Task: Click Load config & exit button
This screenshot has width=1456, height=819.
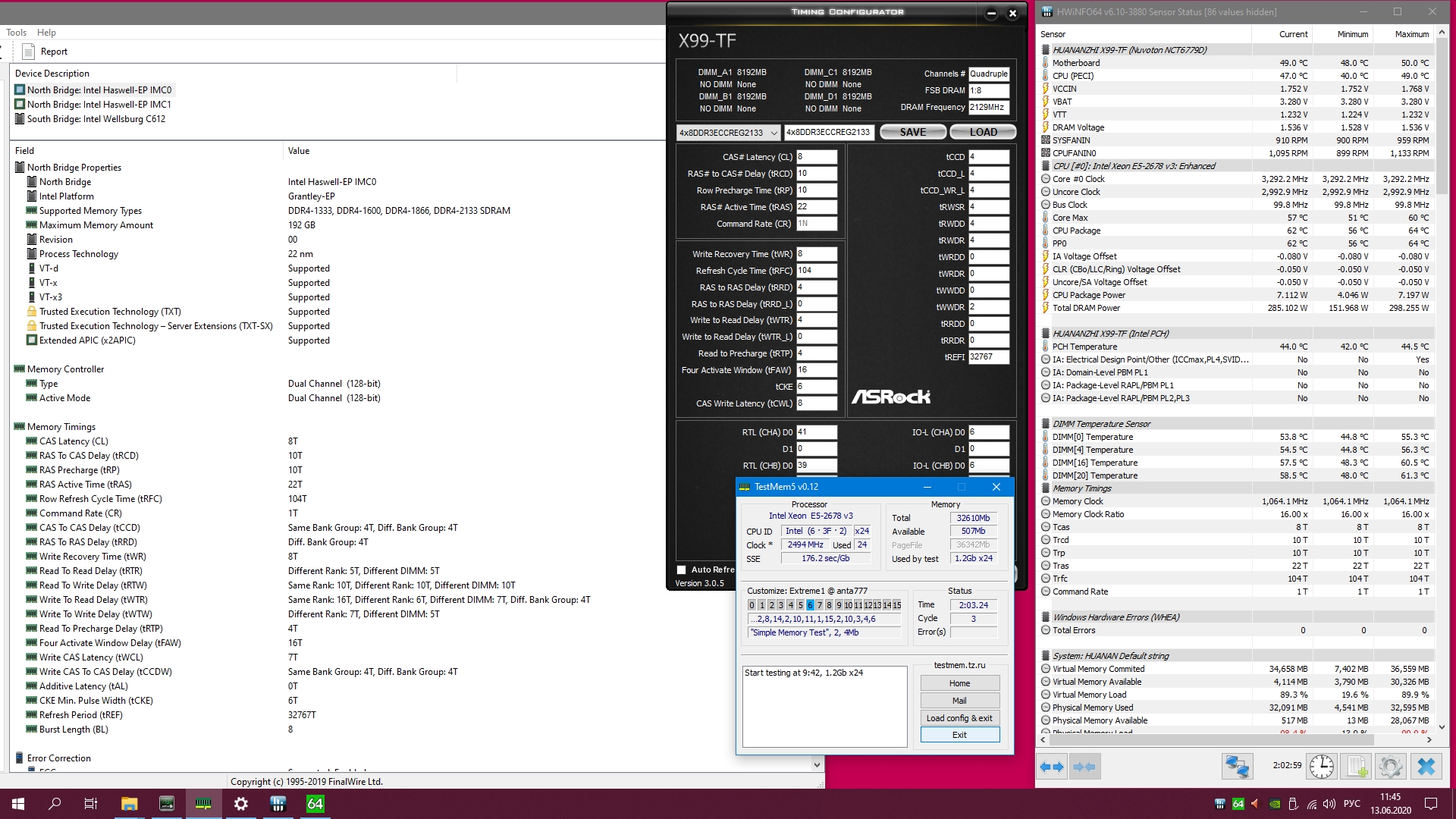Action: point(959,718)
